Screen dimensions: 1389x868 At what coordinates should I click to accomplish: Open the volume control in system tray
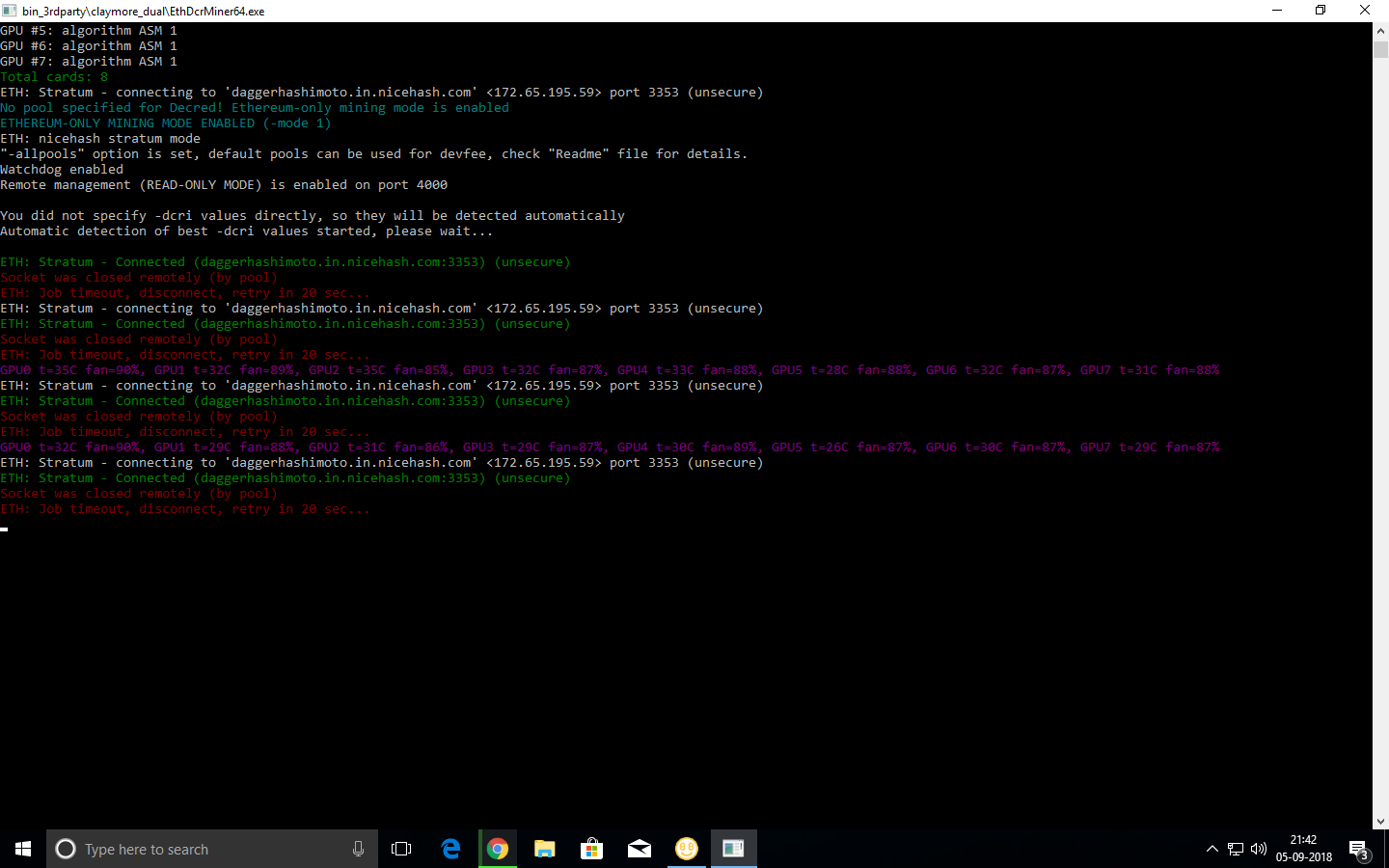pyautogui.click(x=1259, y=849)
